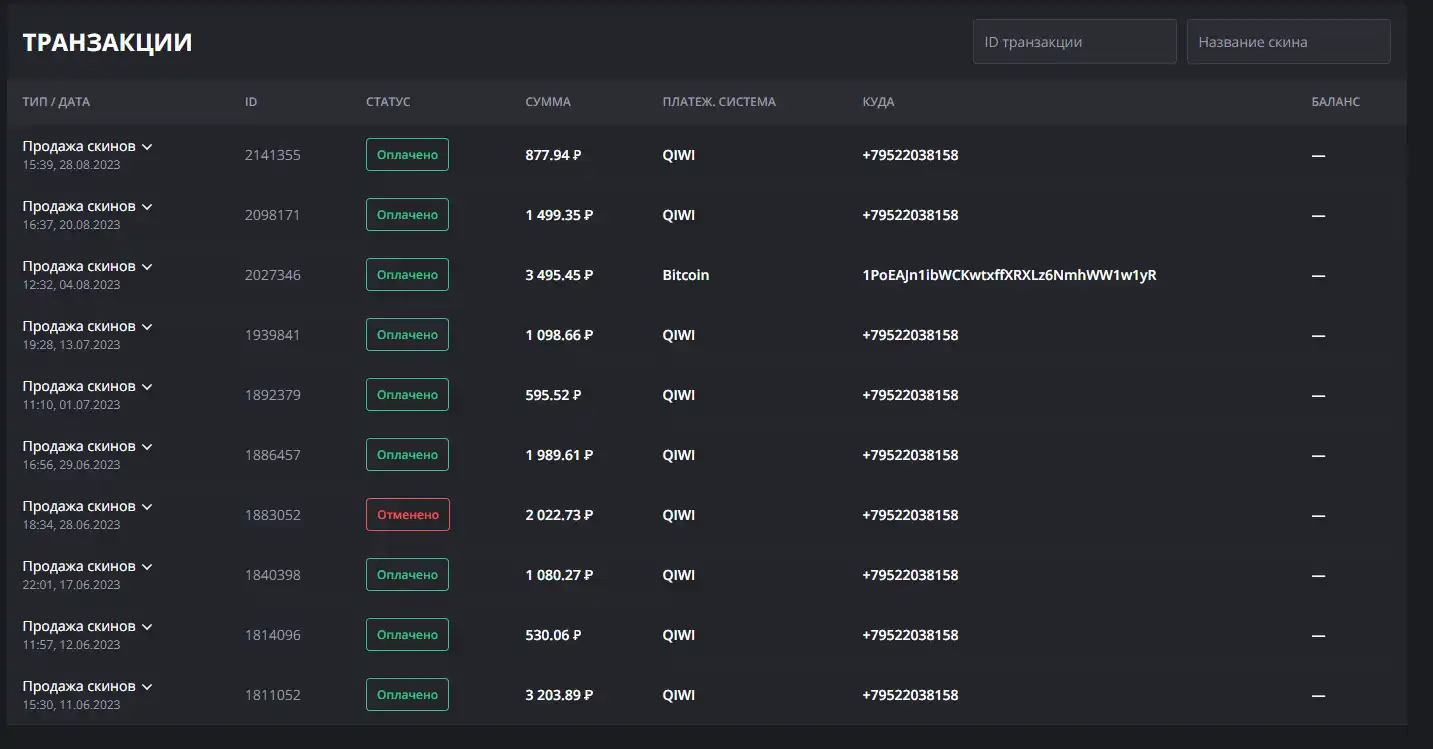1433x749 pixels.
Task: Click the amount 2 022.73 ₽
Action: click(559, 515)
